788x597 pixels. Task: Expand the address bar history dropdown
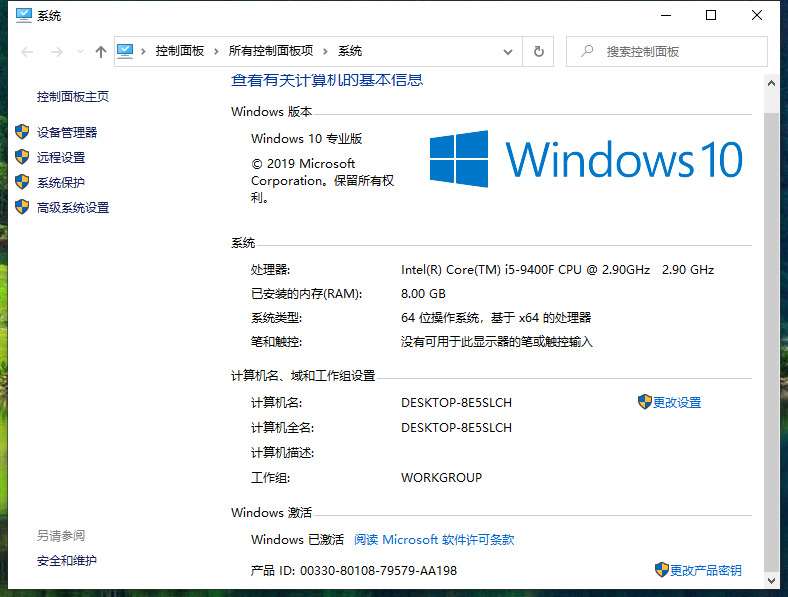pos(511,52)
